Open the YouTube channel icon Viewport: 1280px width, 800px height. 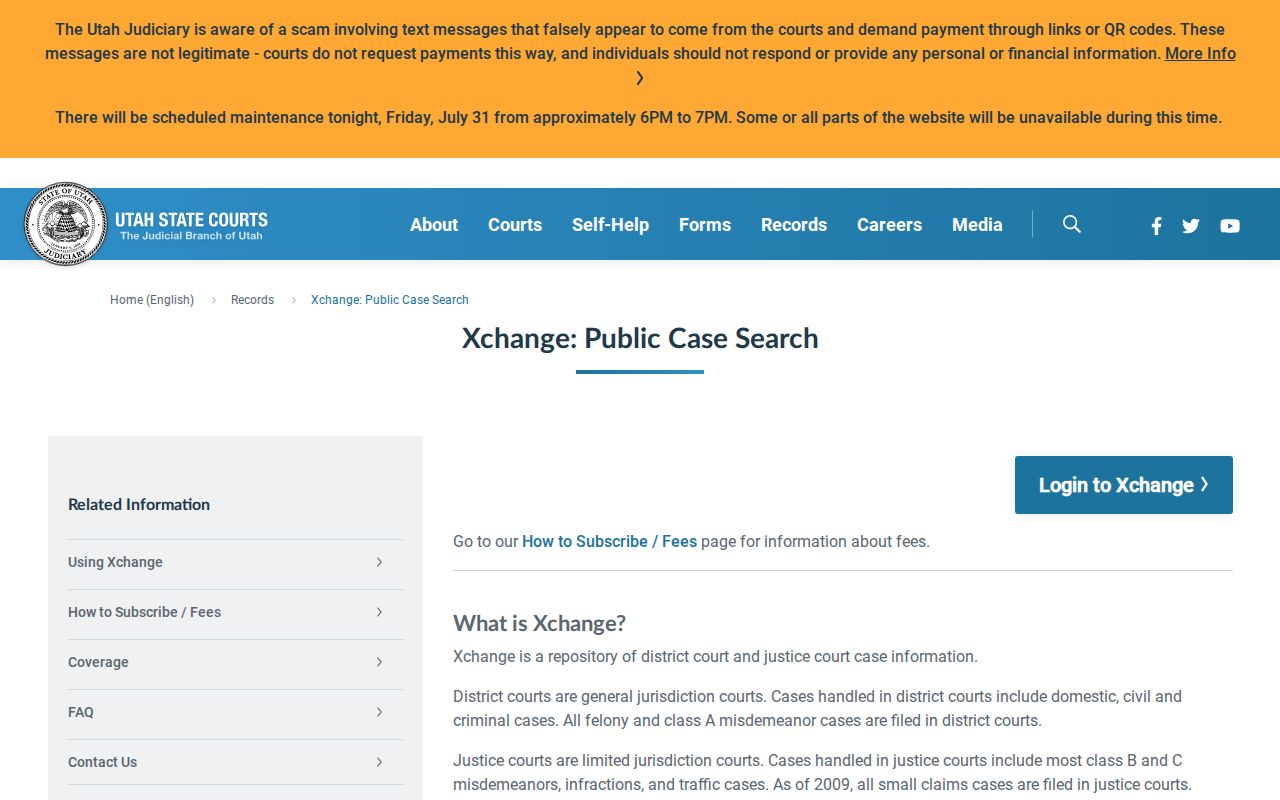pos(1230,226)
